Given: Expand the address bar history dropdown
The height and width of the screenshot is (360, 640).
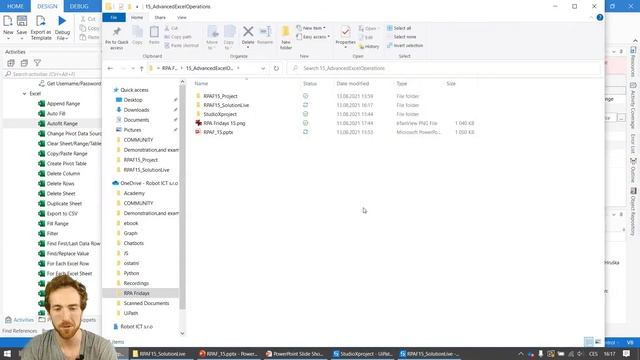Looking at the screenshot, I should [x=263, y=68].
